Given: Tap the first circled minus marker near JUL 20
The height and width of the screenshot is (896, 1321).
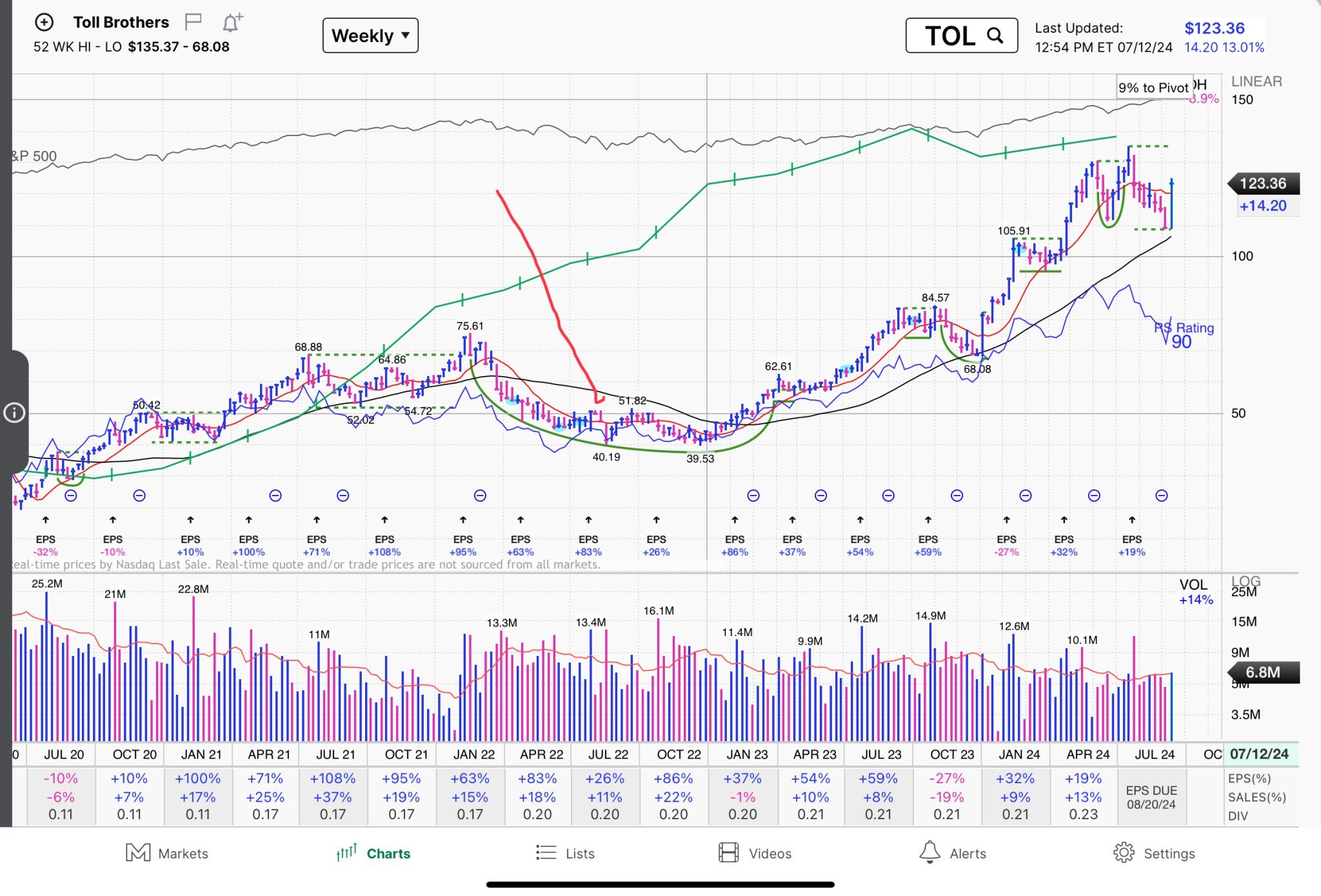Looking at the screenshot, I should click(71, 495).
